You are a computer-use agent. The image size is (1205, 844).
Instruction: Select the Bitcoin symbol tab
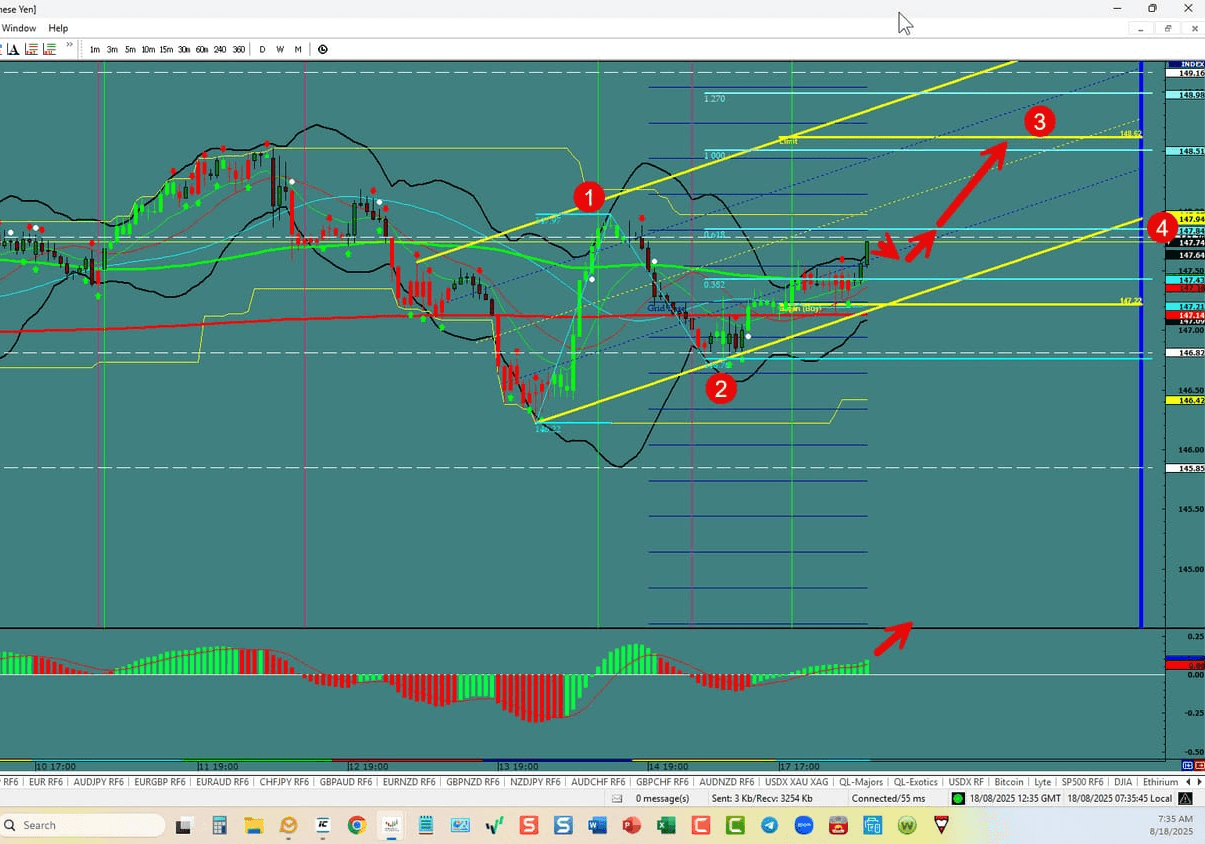click(1009, 781)
